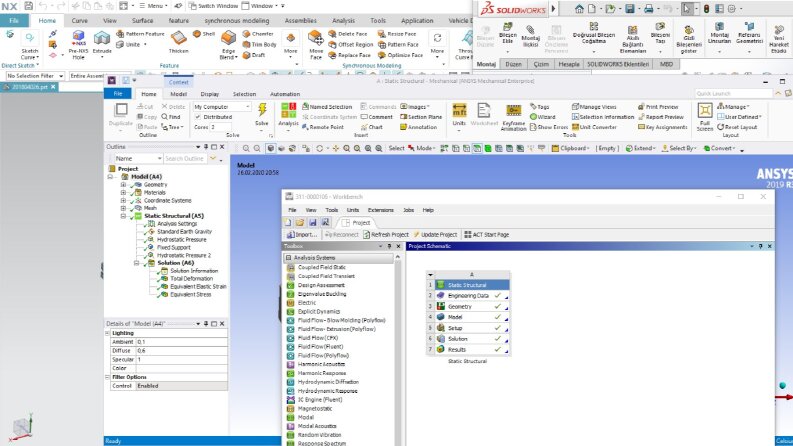Select Explicit Dynamics system in Toolbox
793x446 pixels.
(x=319, y=311)
